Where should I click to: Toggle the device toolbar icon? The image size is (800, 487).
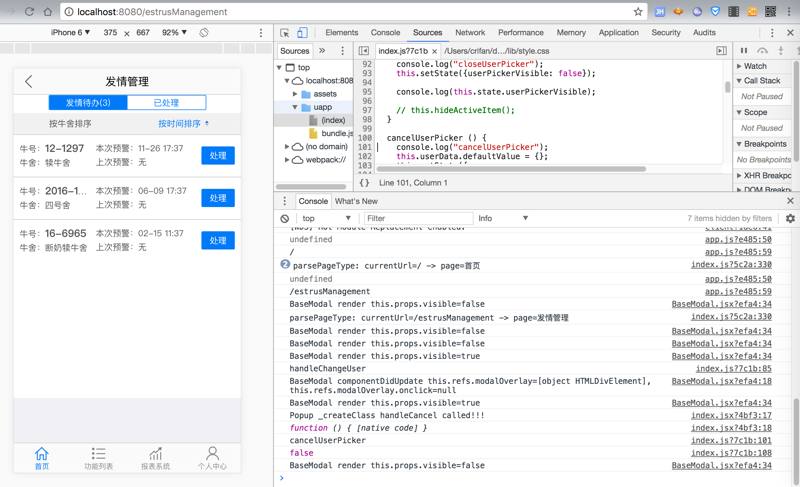[x=302, y=33]
